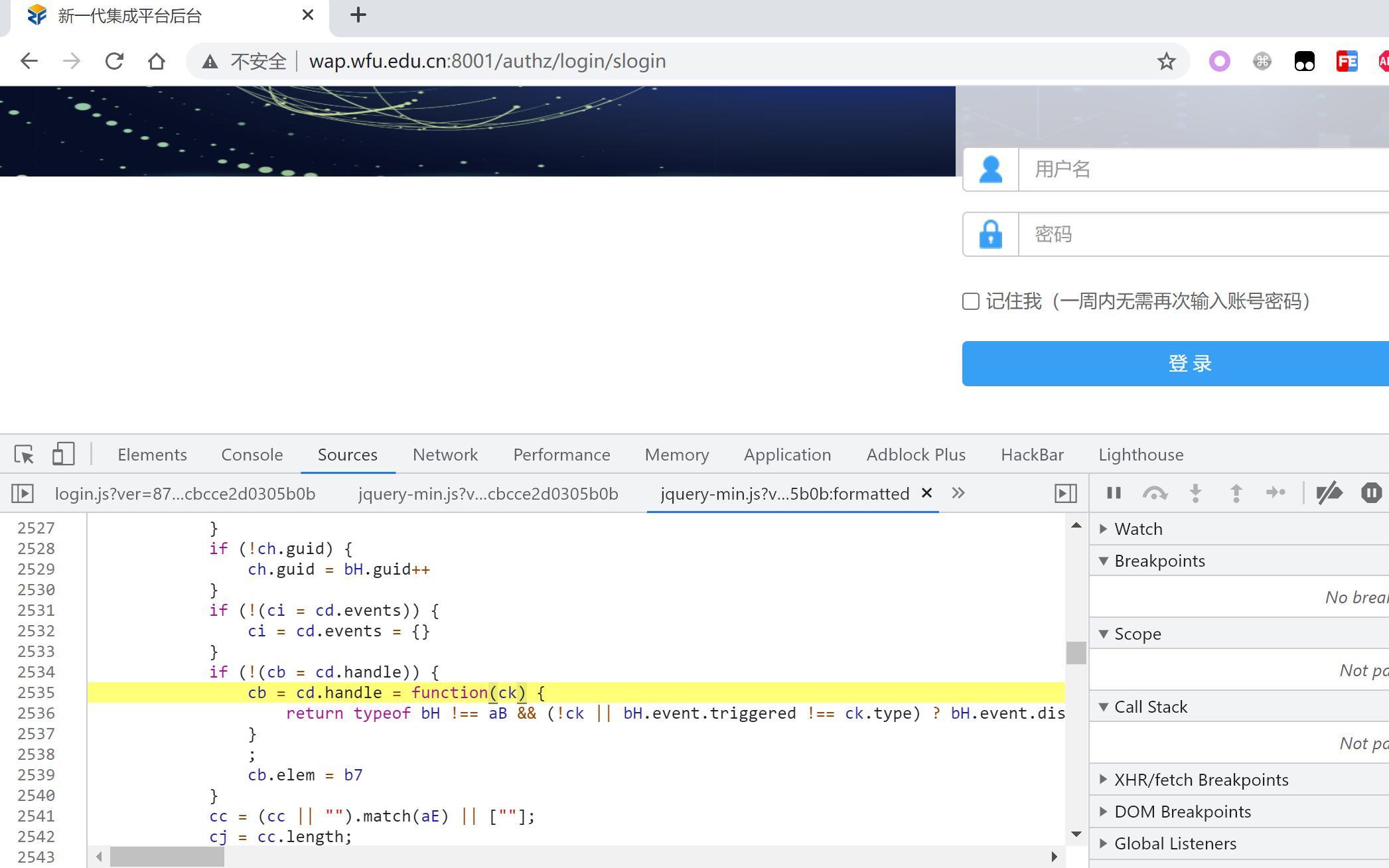Pause script execution
1389x868 pixels.
pyautogui.click(x=1114, y=493)
